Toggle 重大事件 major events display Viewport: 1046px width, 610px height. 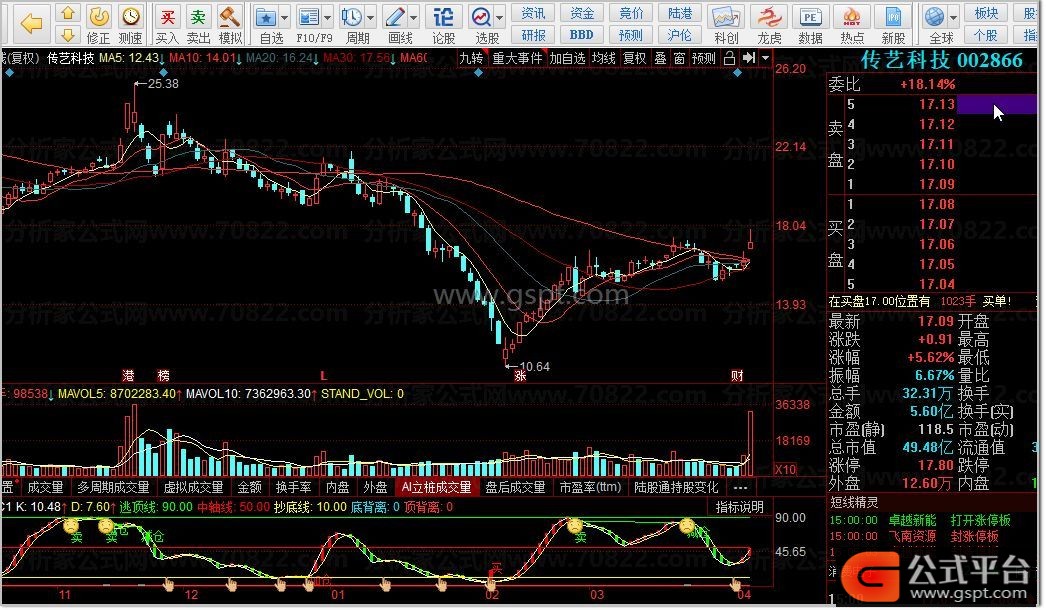(x=517, y=59)
